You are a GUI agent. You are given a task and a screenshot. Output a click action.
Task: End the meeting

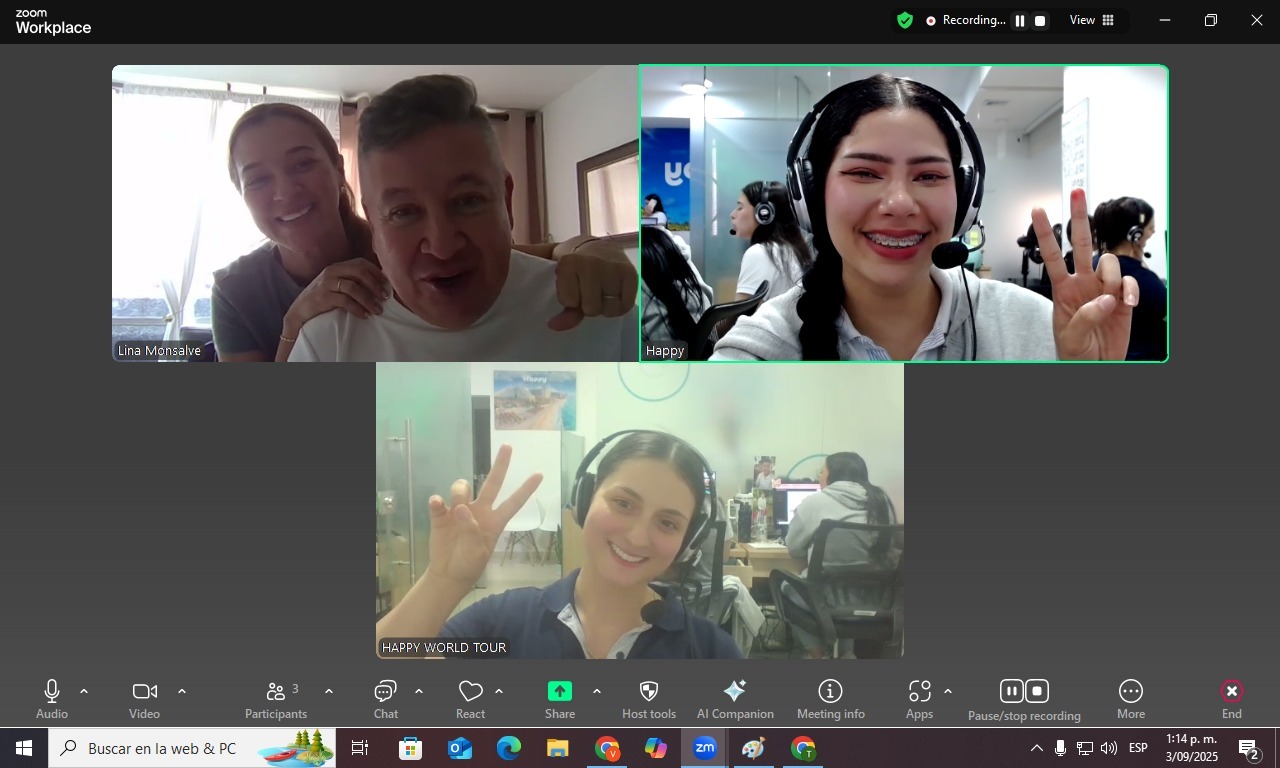point(1232,698)
